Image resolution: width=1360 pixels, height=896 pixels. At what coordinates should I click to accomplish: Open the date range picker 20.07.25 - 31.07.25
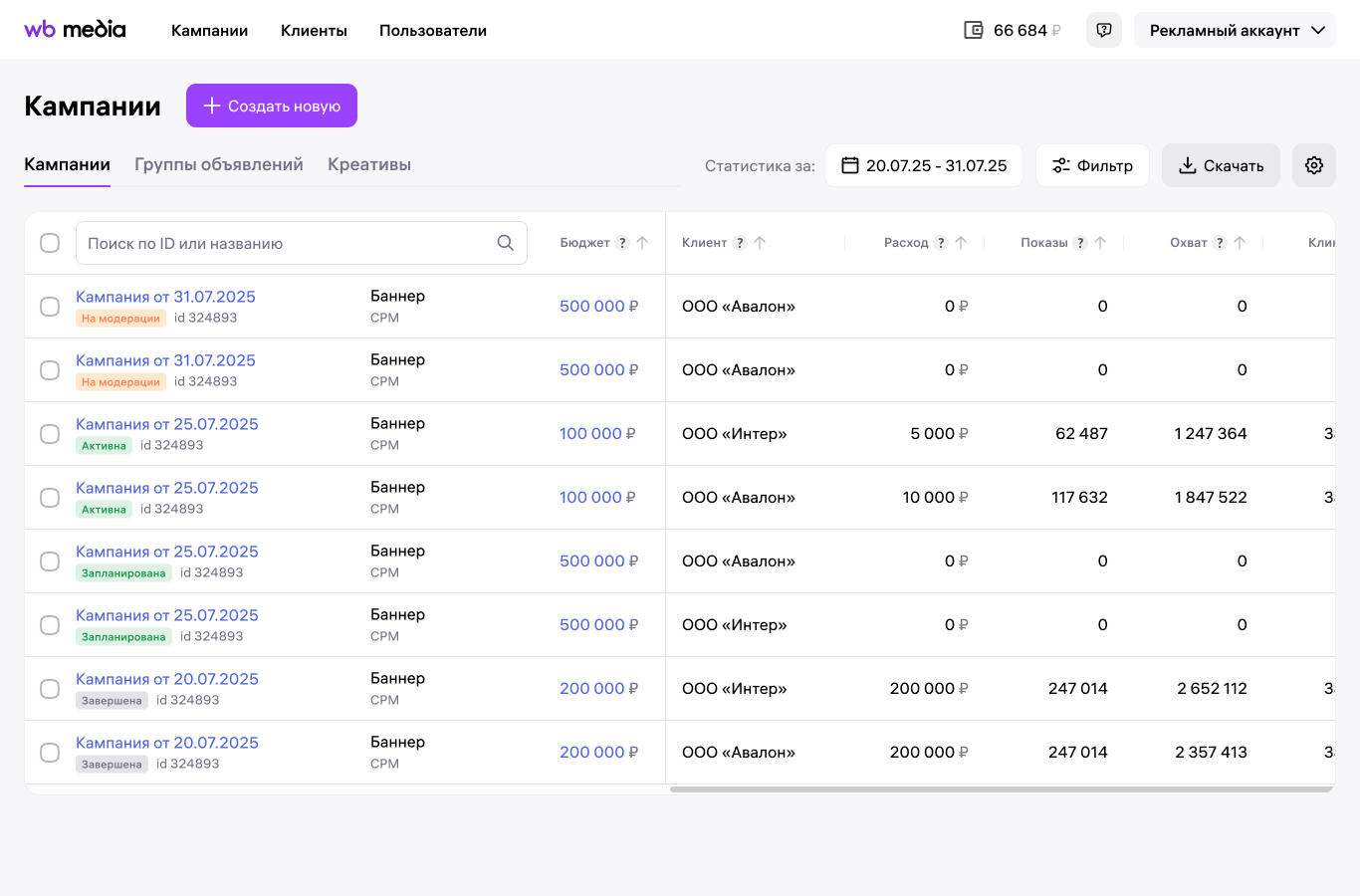tap(924, 165)
